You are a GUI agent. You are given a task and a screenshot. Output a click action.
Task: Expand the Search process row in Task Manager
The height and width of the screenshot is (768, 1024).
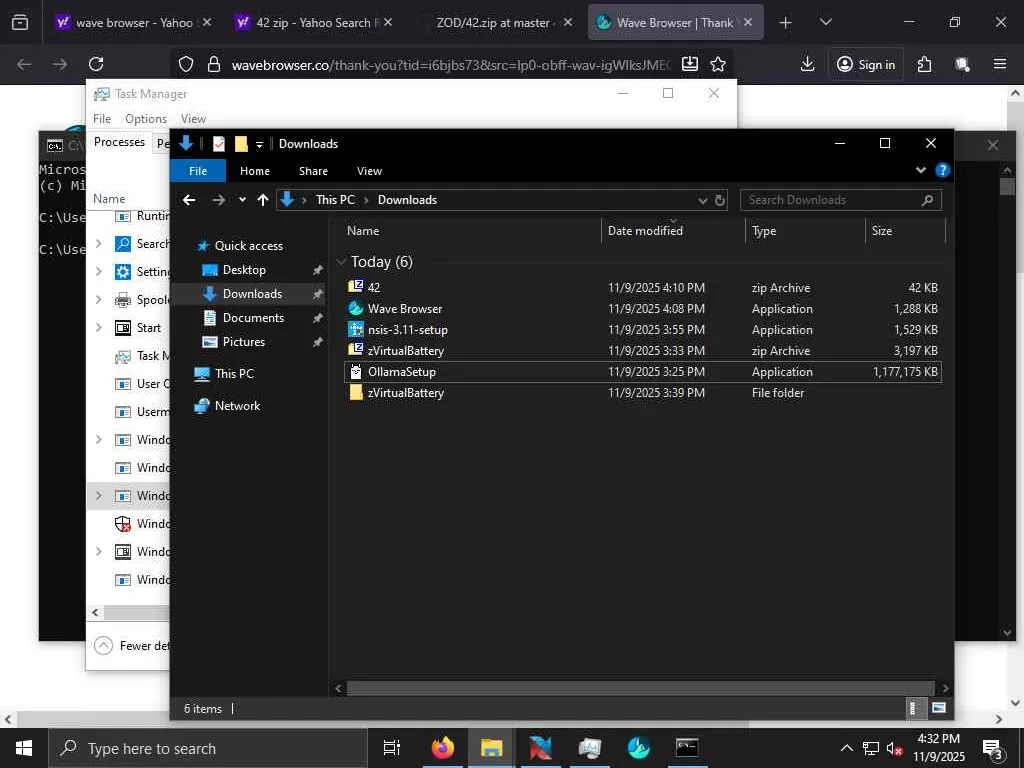pos(99,244)
